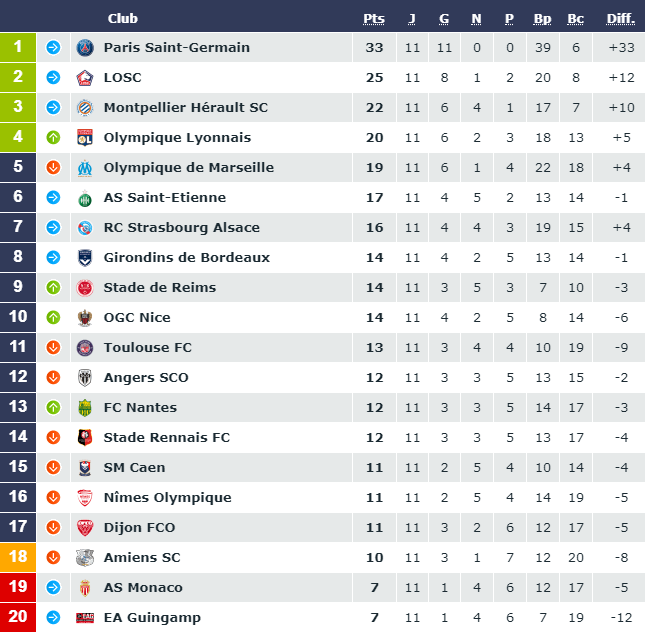Image resolution: width=645 pixels, height=633 pixels.
Task: Click the AS Monaco club crest
Action: (x=85, y=588)
